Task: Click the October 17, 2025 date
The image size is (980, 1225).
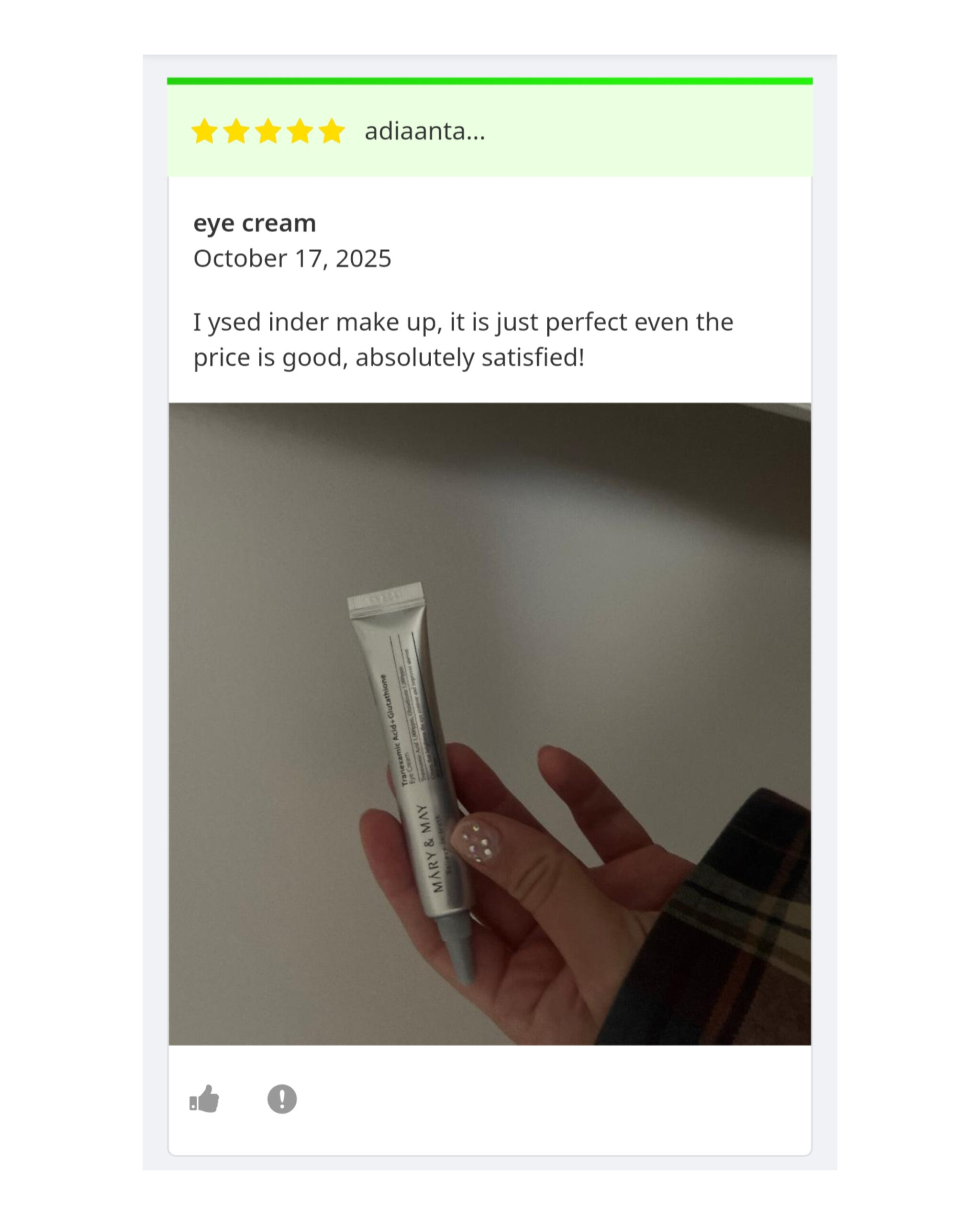Action: pyautogui.click(x=292, y=258)
